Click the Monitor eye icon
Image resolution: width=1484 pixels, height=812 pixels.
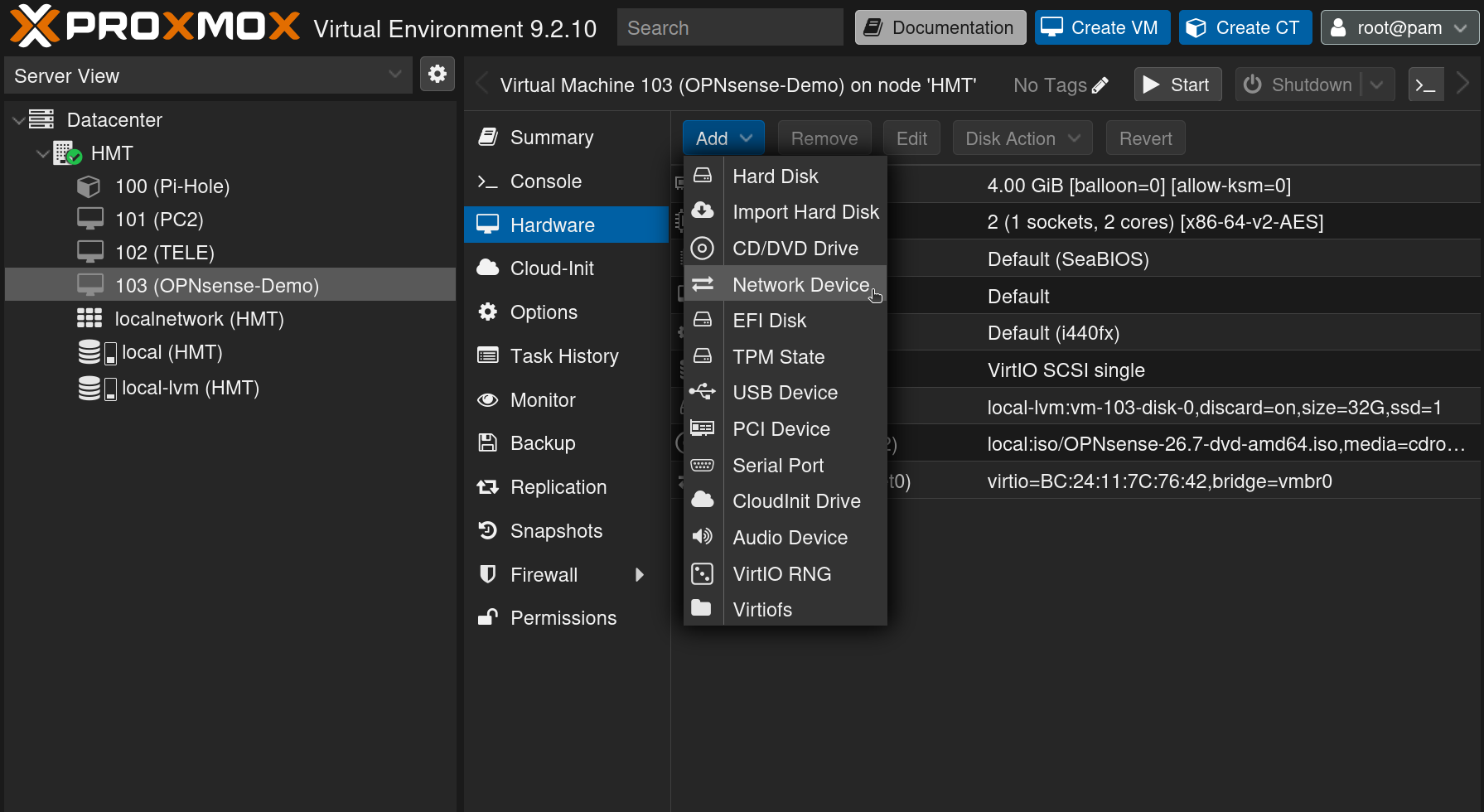488,400
